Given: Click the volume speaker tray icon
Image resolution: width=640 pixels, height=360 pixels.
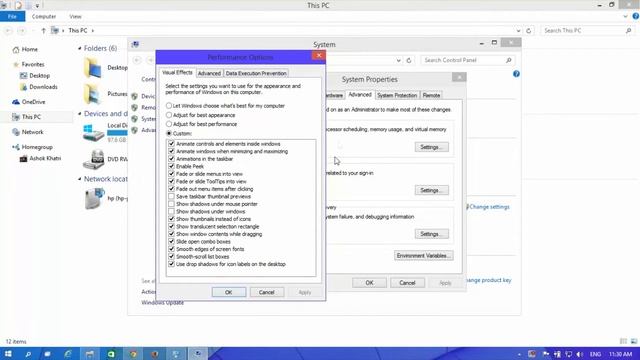Looking at the screenshot, I should 580,354.
